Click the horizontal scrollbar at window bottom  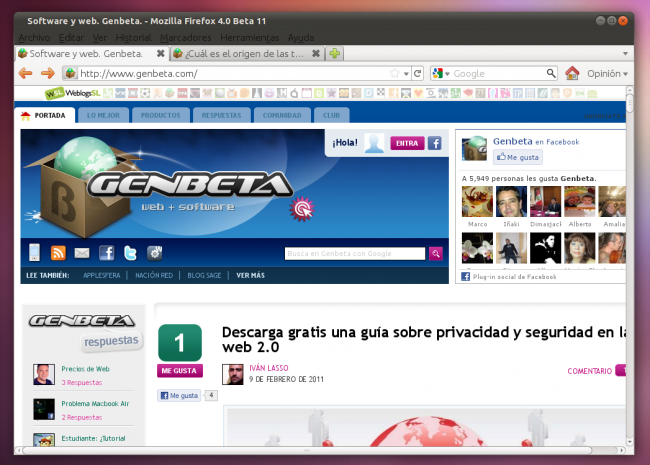[307, 450]
